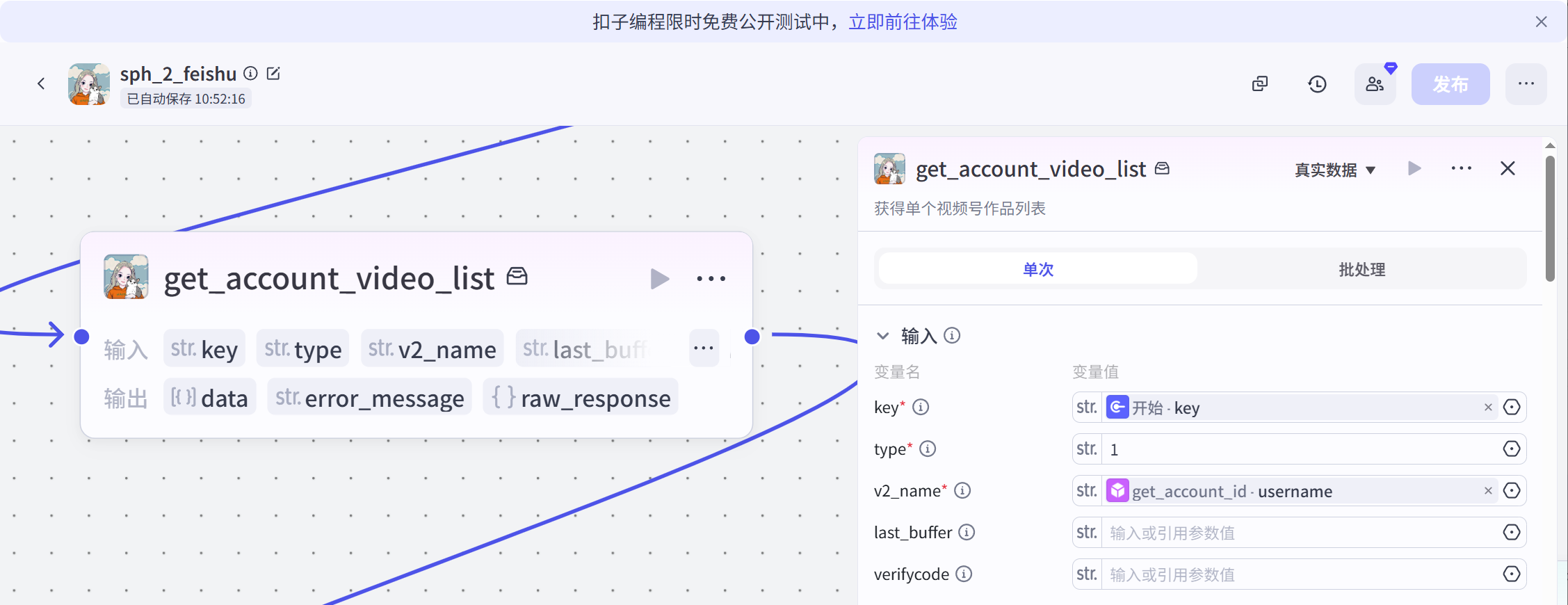
Task: Open info icon next to sph_2_feishu
Action: [251, 74]
